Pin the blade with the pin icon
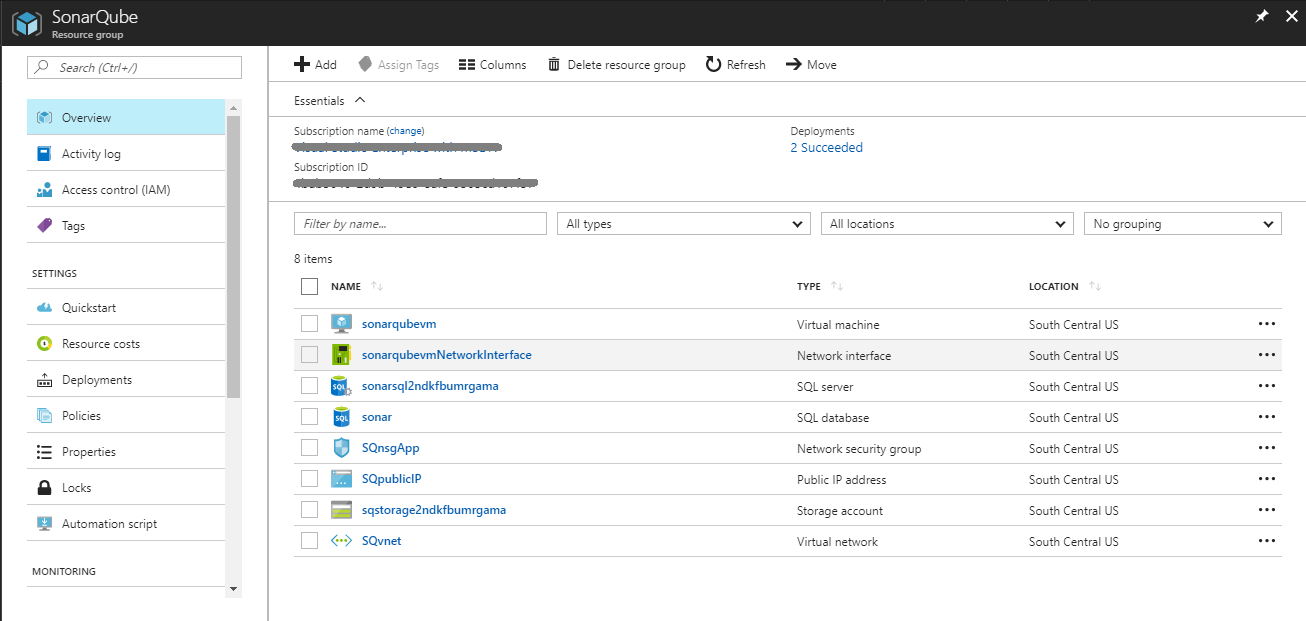 pyautogui.click(x=1260, y=17)
